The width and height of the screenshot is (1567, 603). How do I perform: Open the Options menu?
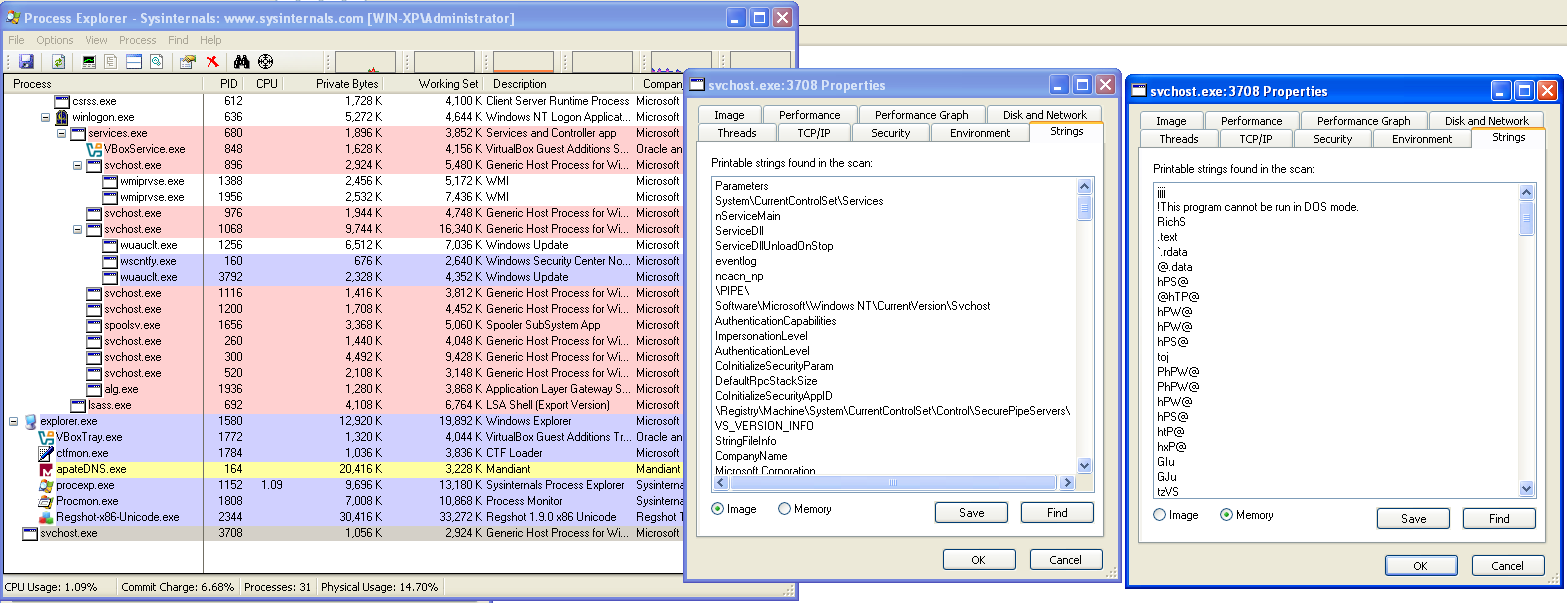tap(55, 40)
